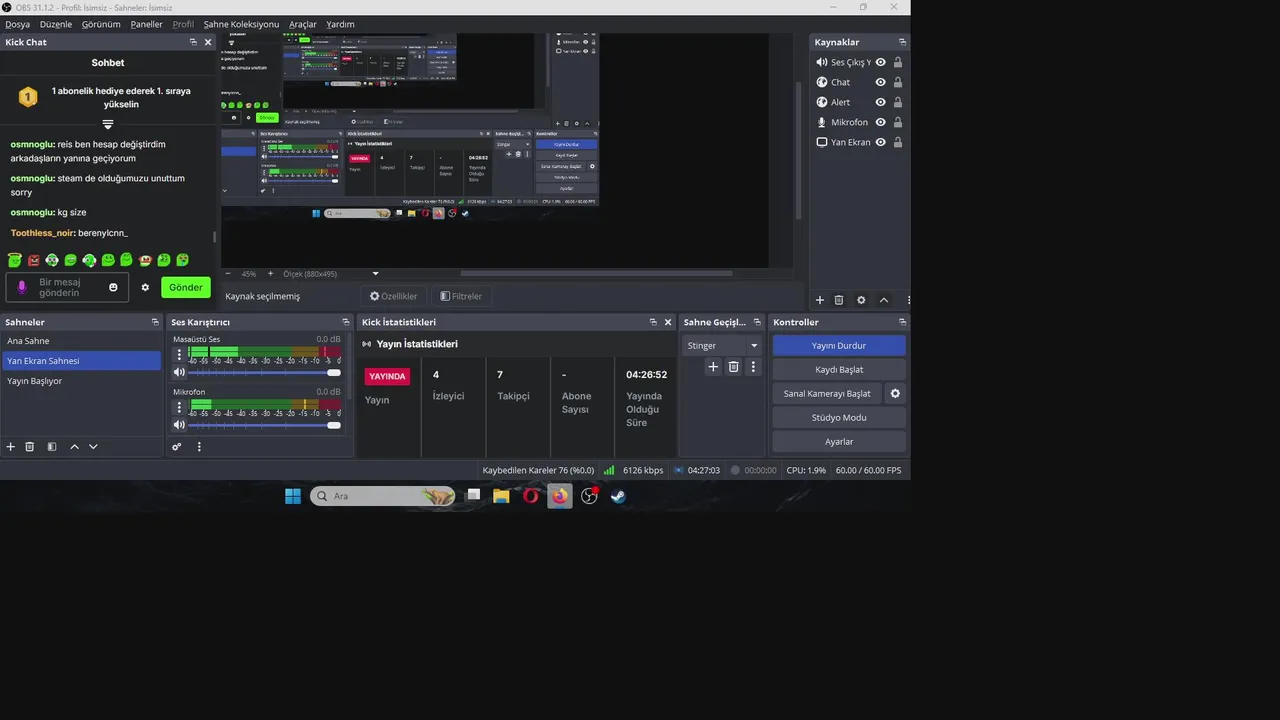The height and width of the screenshot is (720, 1280).
Task: Undock the Kick Chat panel
Action: [x=193, y=42]
